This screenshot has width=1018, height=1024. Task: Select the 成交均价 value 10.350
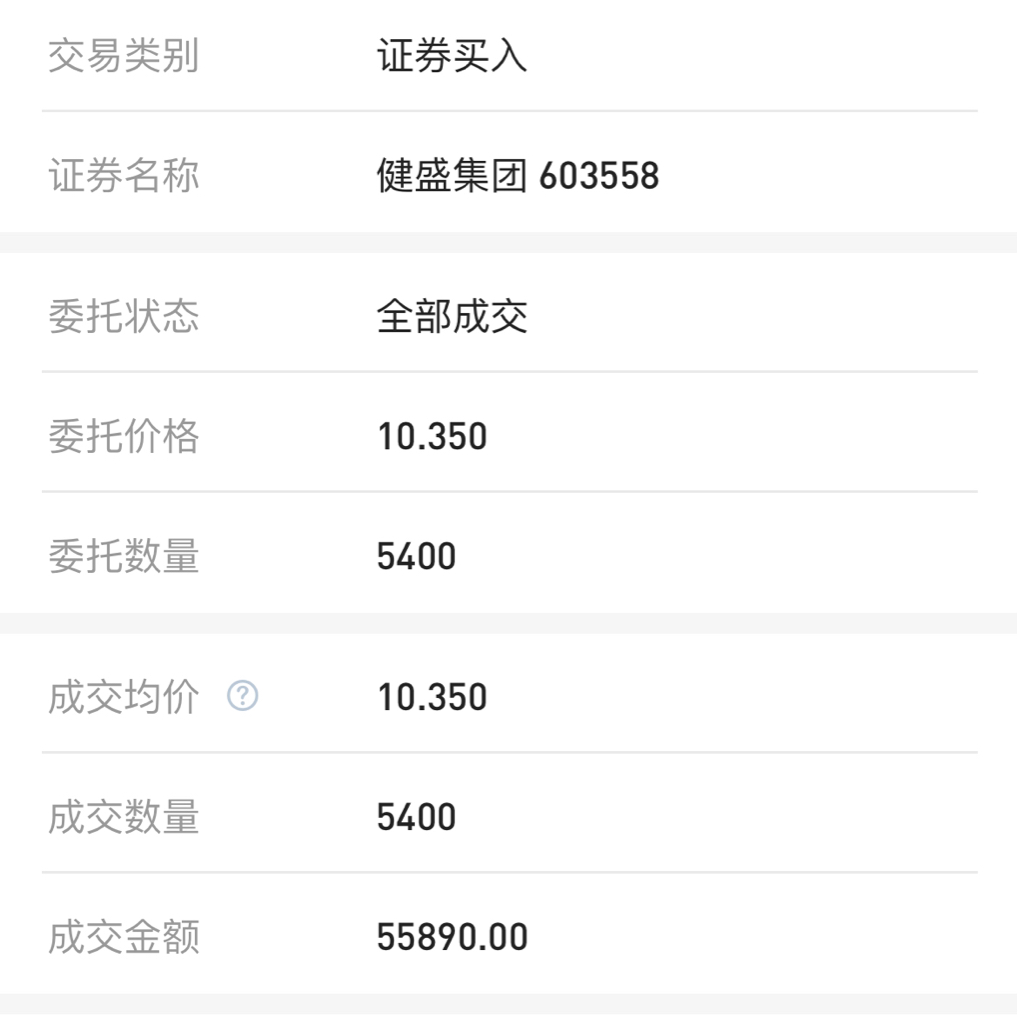point(432,697)
